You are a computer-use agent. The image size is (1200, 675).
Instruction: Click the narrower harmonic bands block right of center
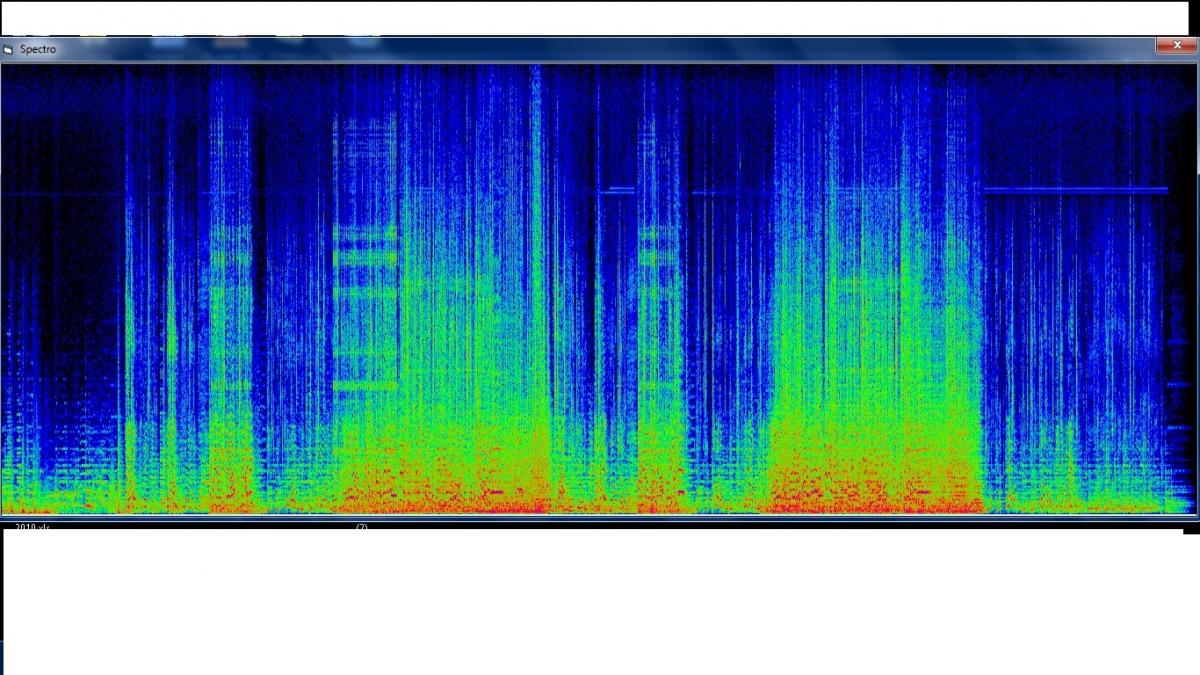tap(659, 300)
